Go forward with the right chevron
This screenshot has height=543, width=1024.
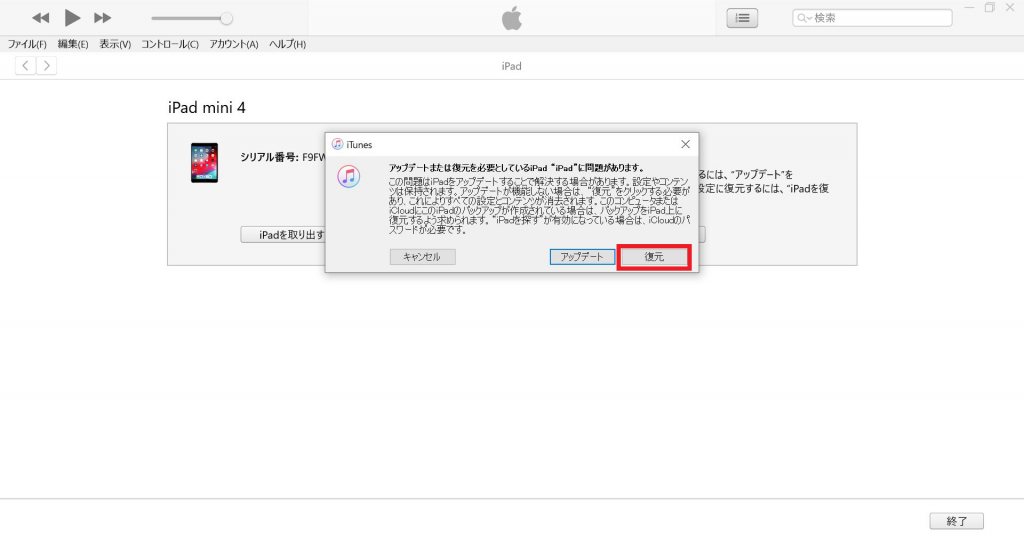point(46,65)
